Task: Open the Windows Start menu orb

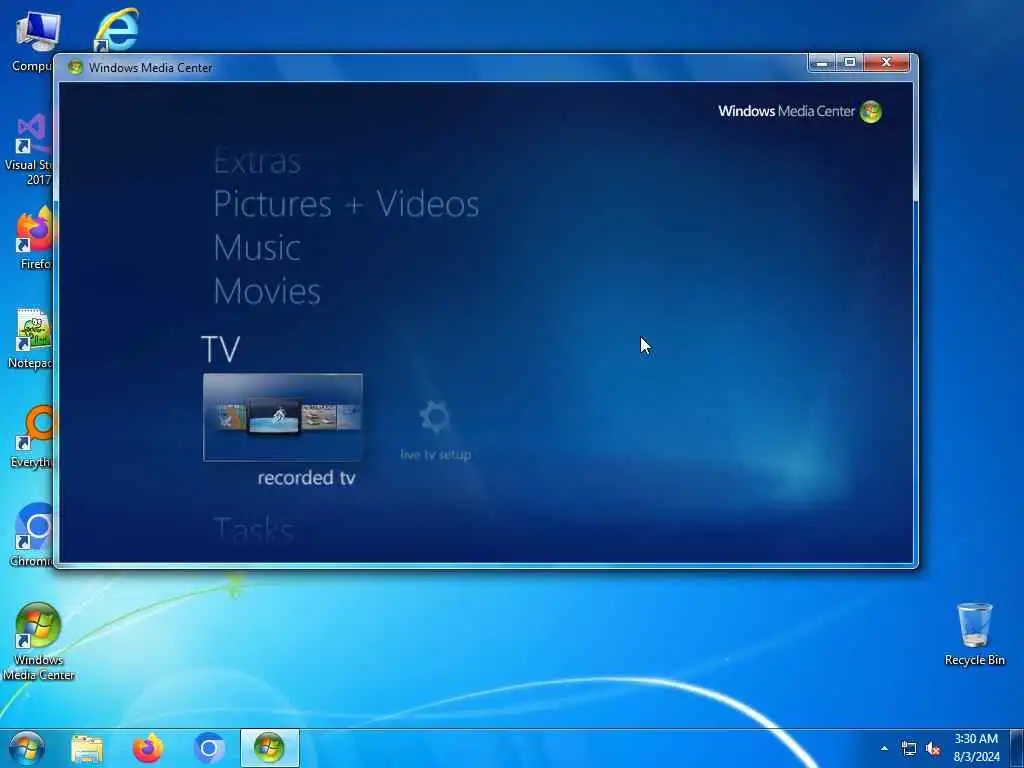Action: pos(27,748)
